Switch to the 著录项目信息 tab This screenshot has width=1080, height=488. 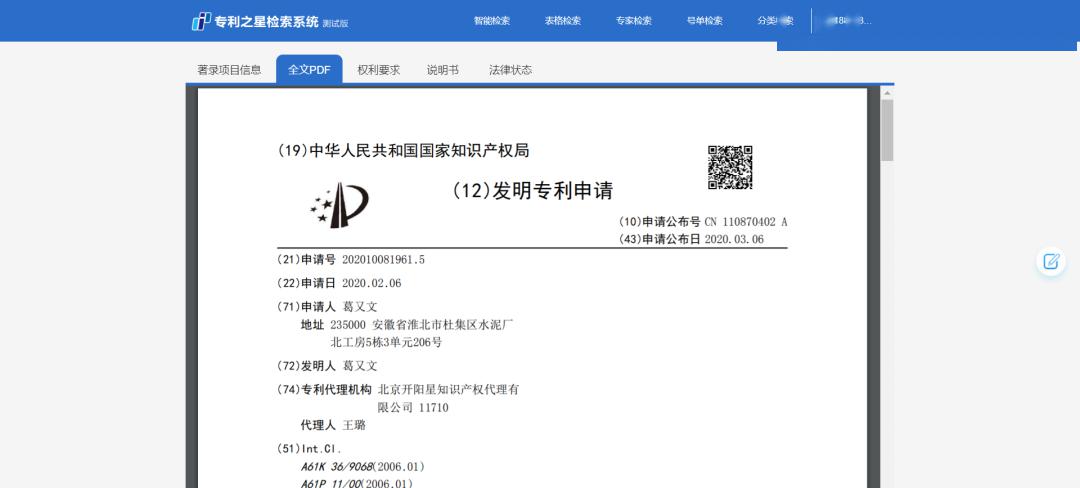click(229, 70)
